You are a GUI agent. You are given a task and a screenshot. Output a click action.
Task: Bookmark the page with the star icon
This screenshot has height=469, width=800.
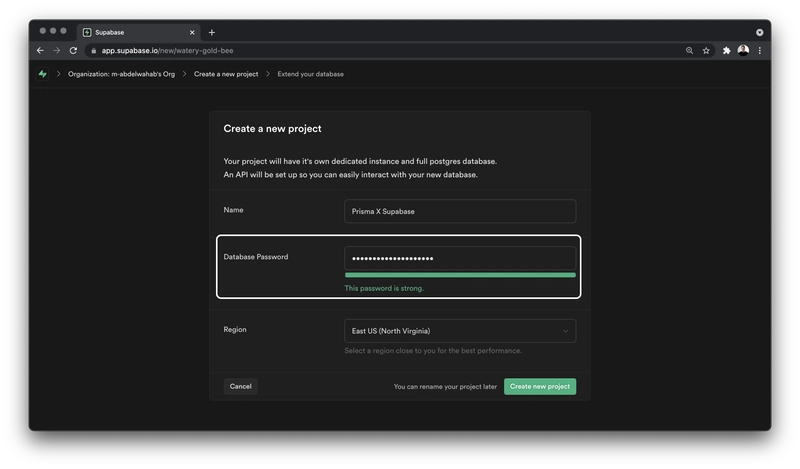[706, 51]
